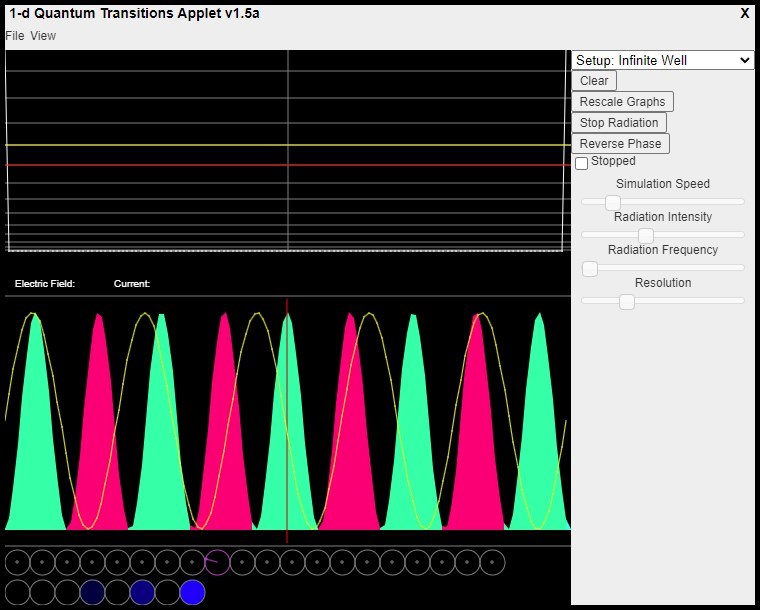Click the yellow horizontal energy level line
Screen dimensions: 760x610
[150, 145]
